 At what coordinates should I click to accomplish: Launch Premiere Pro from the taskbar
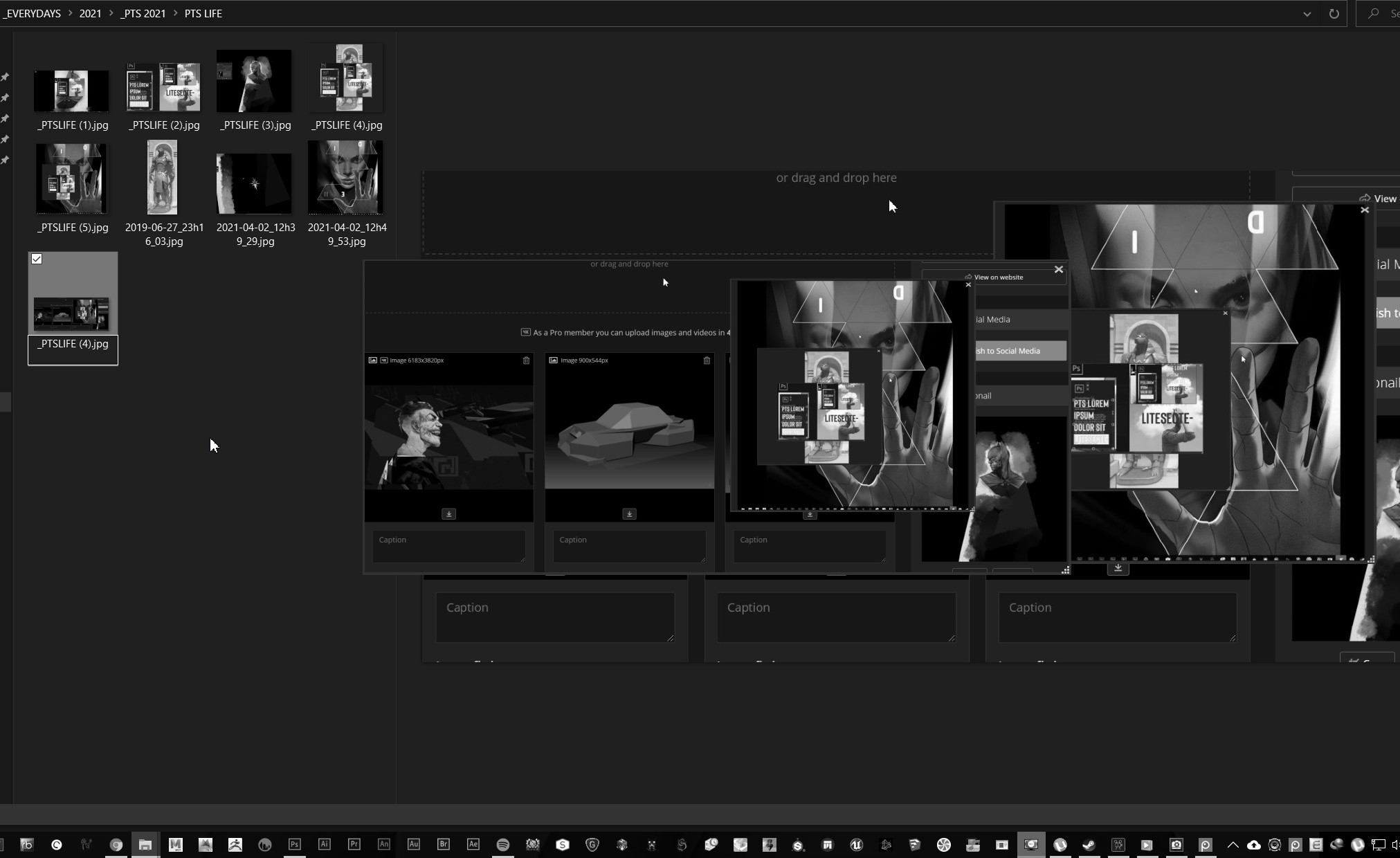point(354,844)
